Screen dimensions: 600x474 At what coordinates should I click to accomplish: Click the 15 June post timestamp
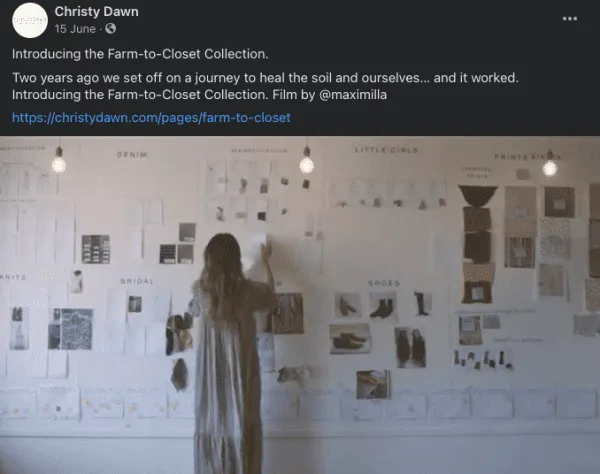click(x=75, y=29)
